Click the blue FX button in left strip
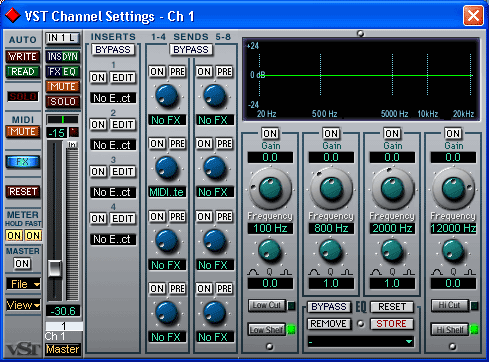Viewport: 489px width, 362px height. click(x=23, y=162)
